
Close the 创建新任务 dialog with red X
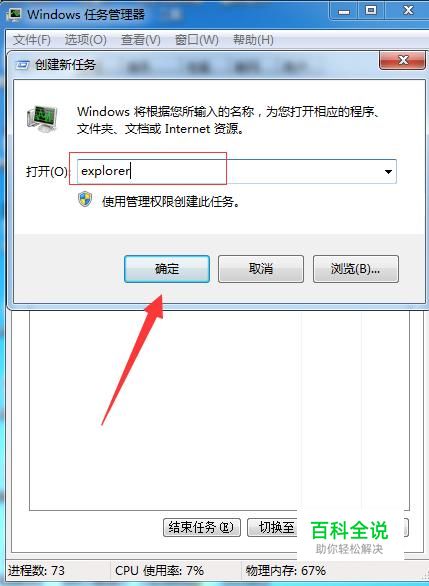point(402,60)
